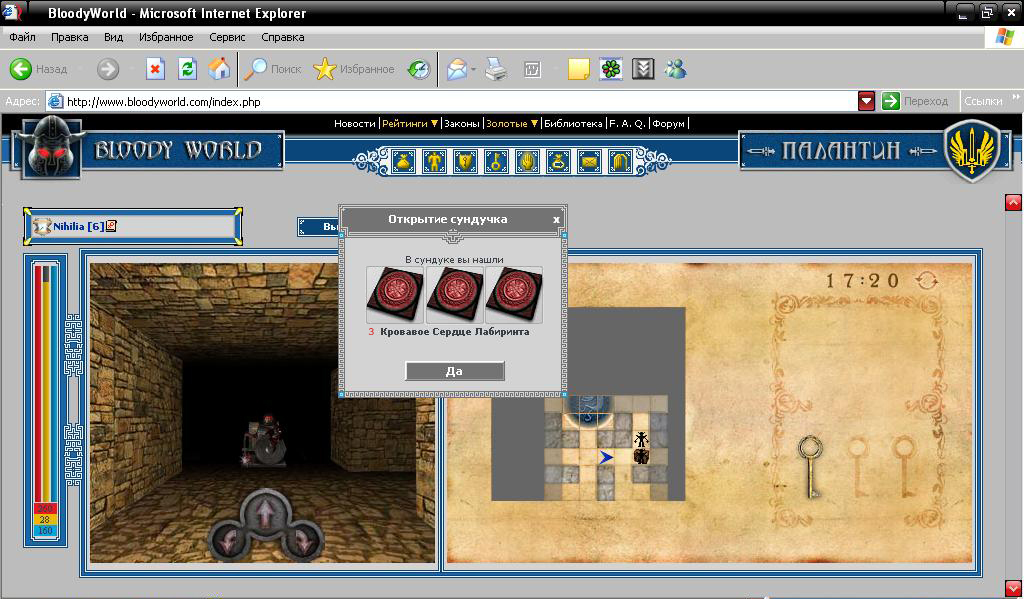The image size is (1024, 599).
Task: Click the browser Mail icon
Action: [x=457, y=69]
